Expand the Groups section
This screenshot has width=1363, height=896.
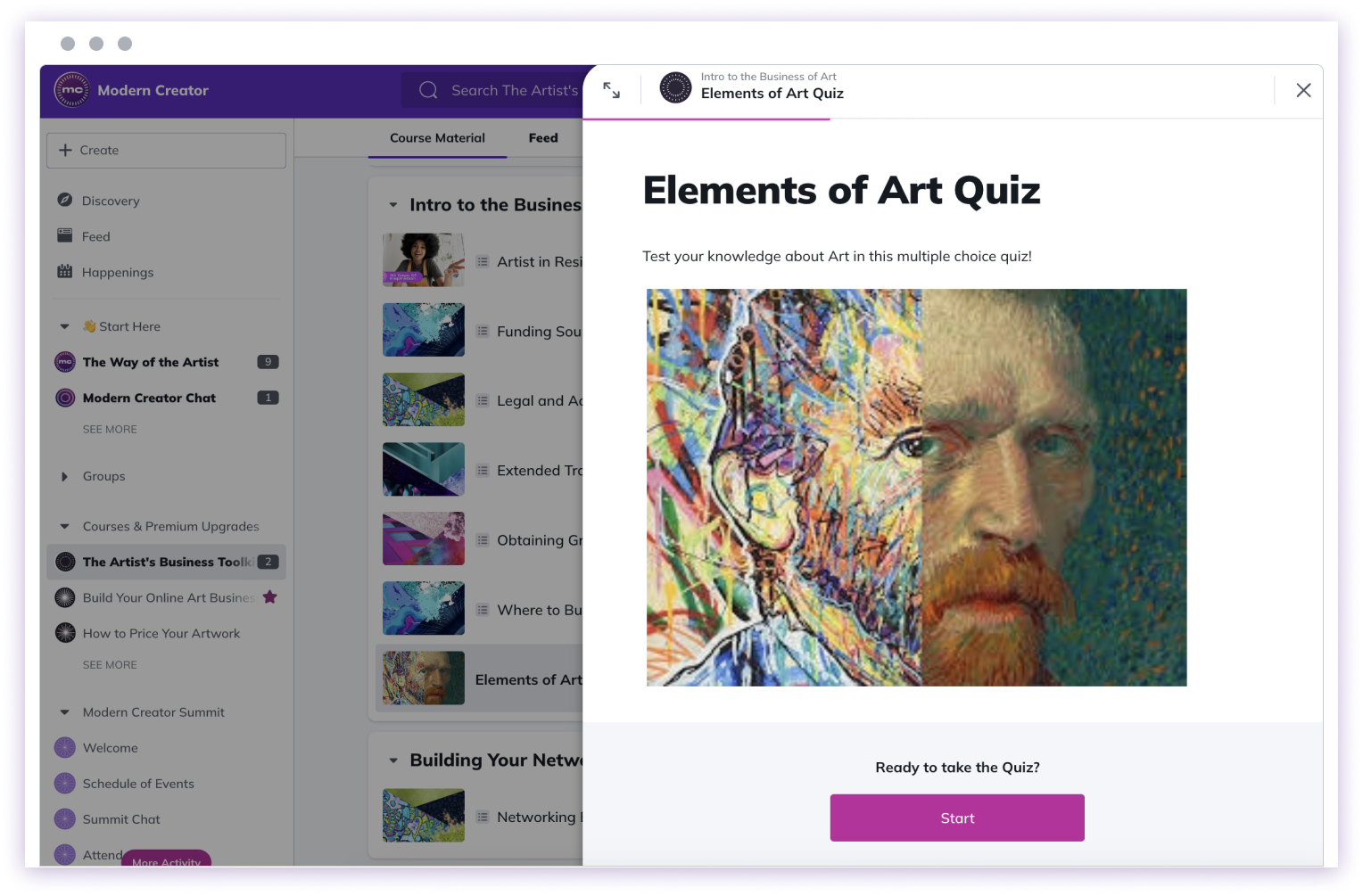point(64,476)
